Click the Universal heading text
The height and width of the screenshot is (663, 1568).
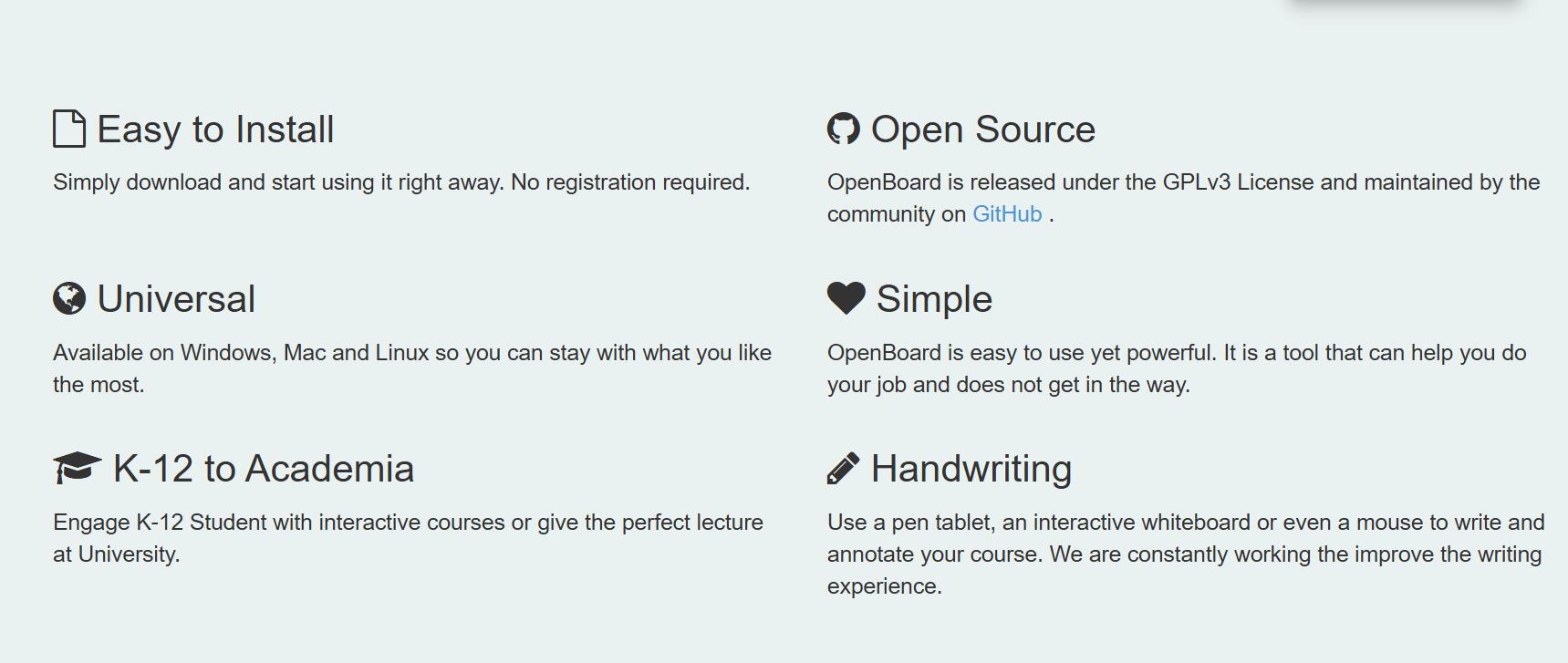[x=176, y=299]
